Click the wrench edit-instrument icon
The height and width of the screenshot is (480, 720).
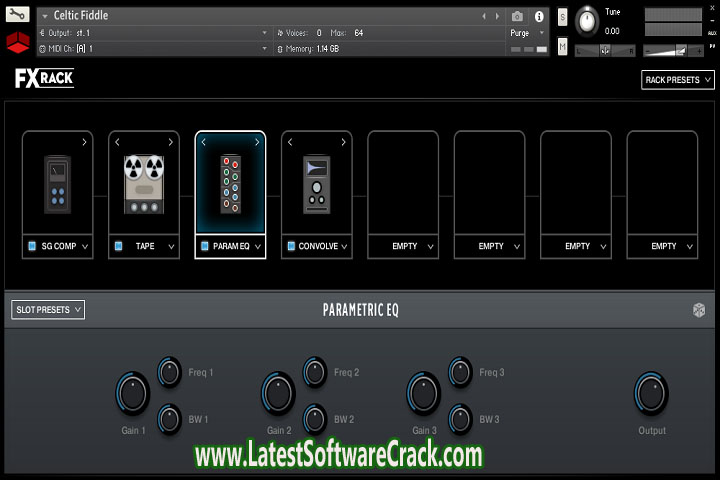(x=17, y=16)
